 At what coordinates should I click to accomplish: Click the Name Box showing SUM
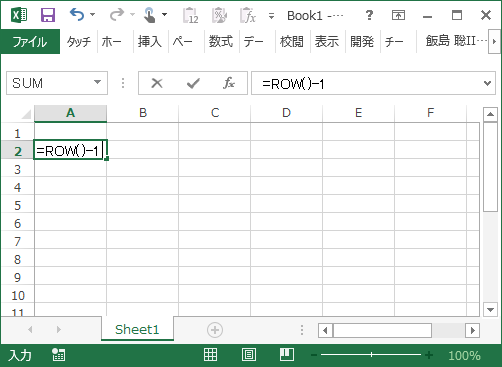click(x=50, y=83)
